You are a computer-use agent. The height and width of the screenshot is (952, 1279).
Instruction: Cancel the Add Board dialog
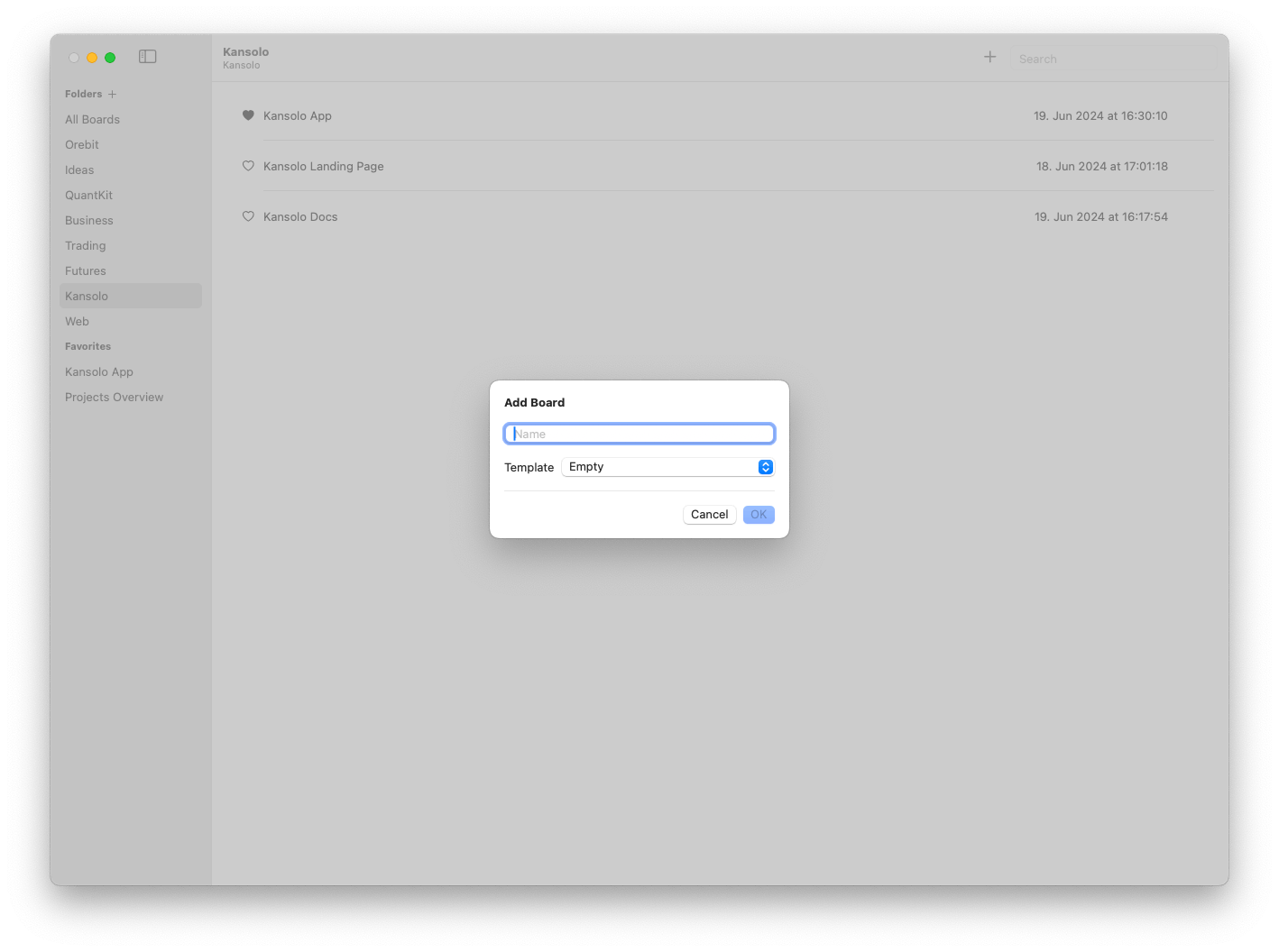(709, 515)
